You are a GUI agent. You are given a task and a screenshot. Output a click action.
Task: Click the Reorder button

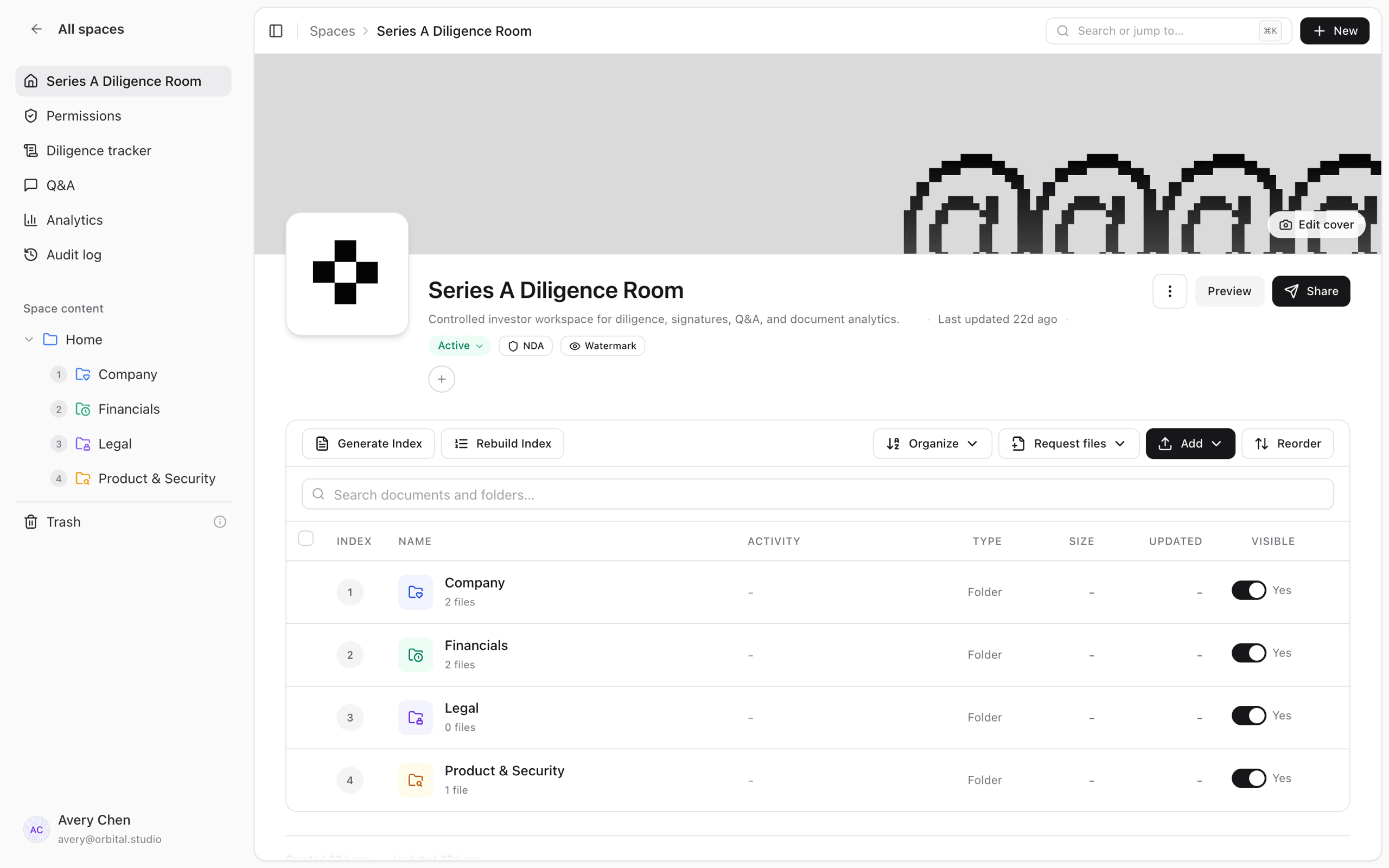coord(1288,444)
